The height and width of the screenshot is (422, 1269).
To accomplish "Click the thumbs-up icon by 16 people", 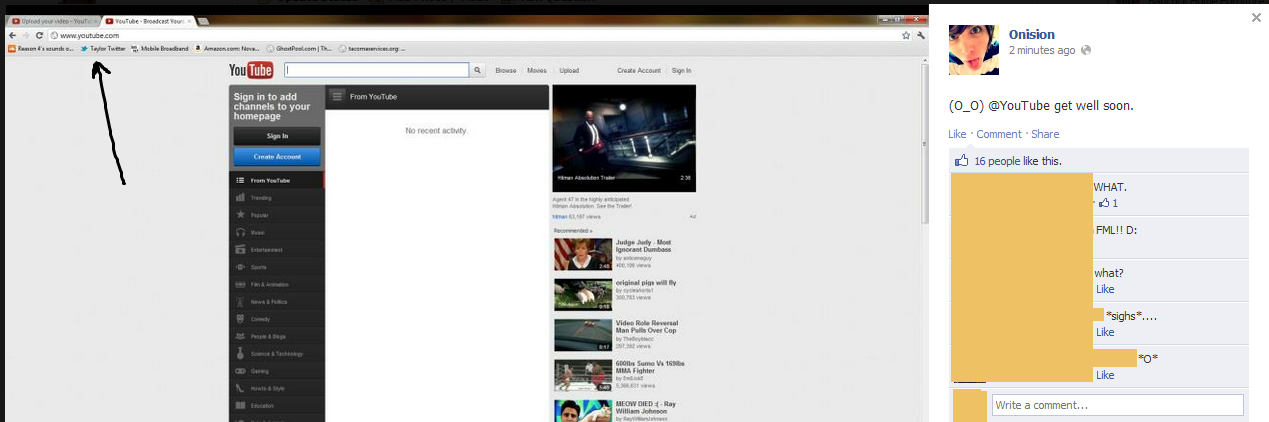I will 962,160.
